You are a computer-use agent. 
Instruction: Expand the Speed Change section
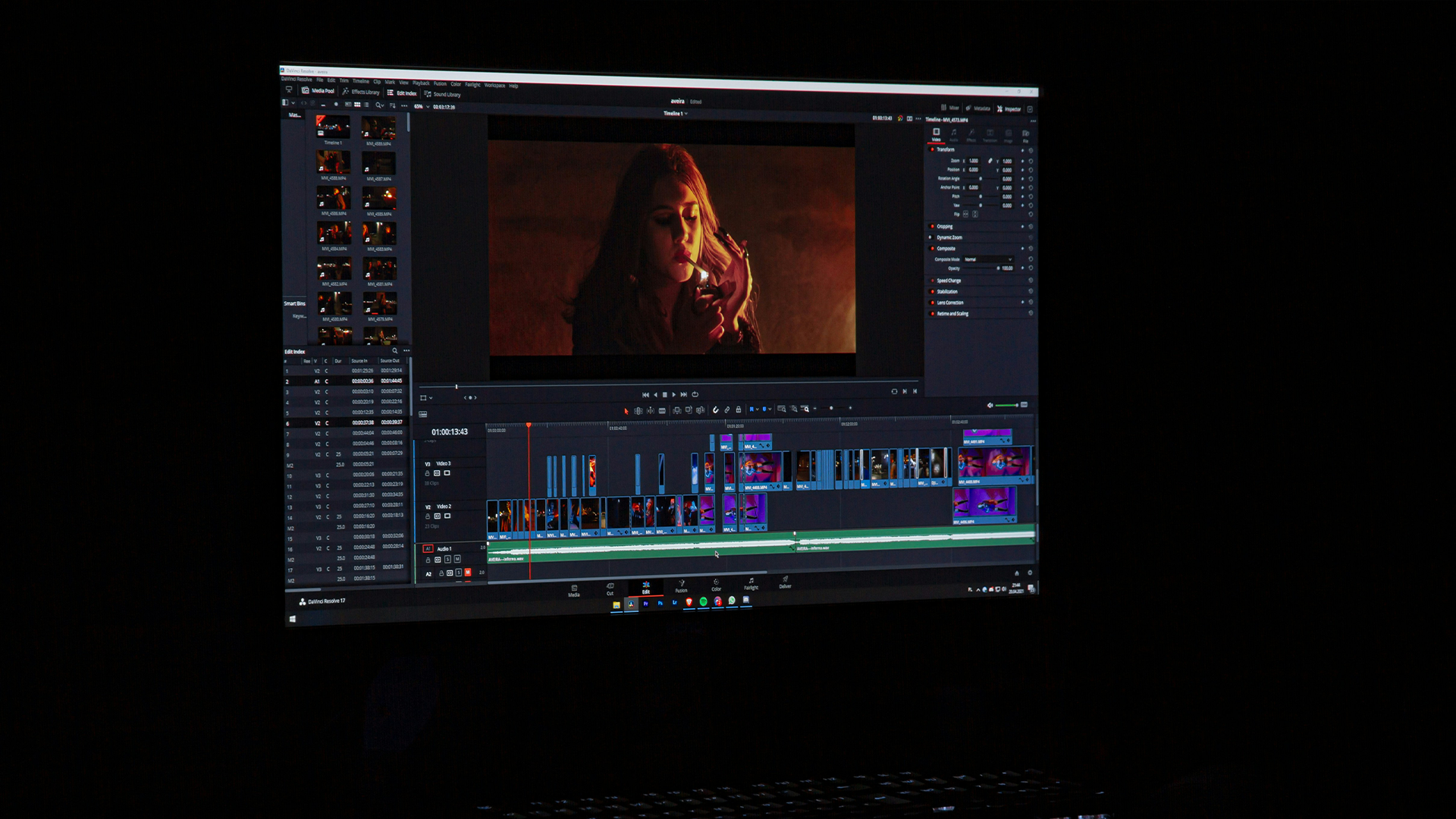pyautogui.click(x=949, y=281)
